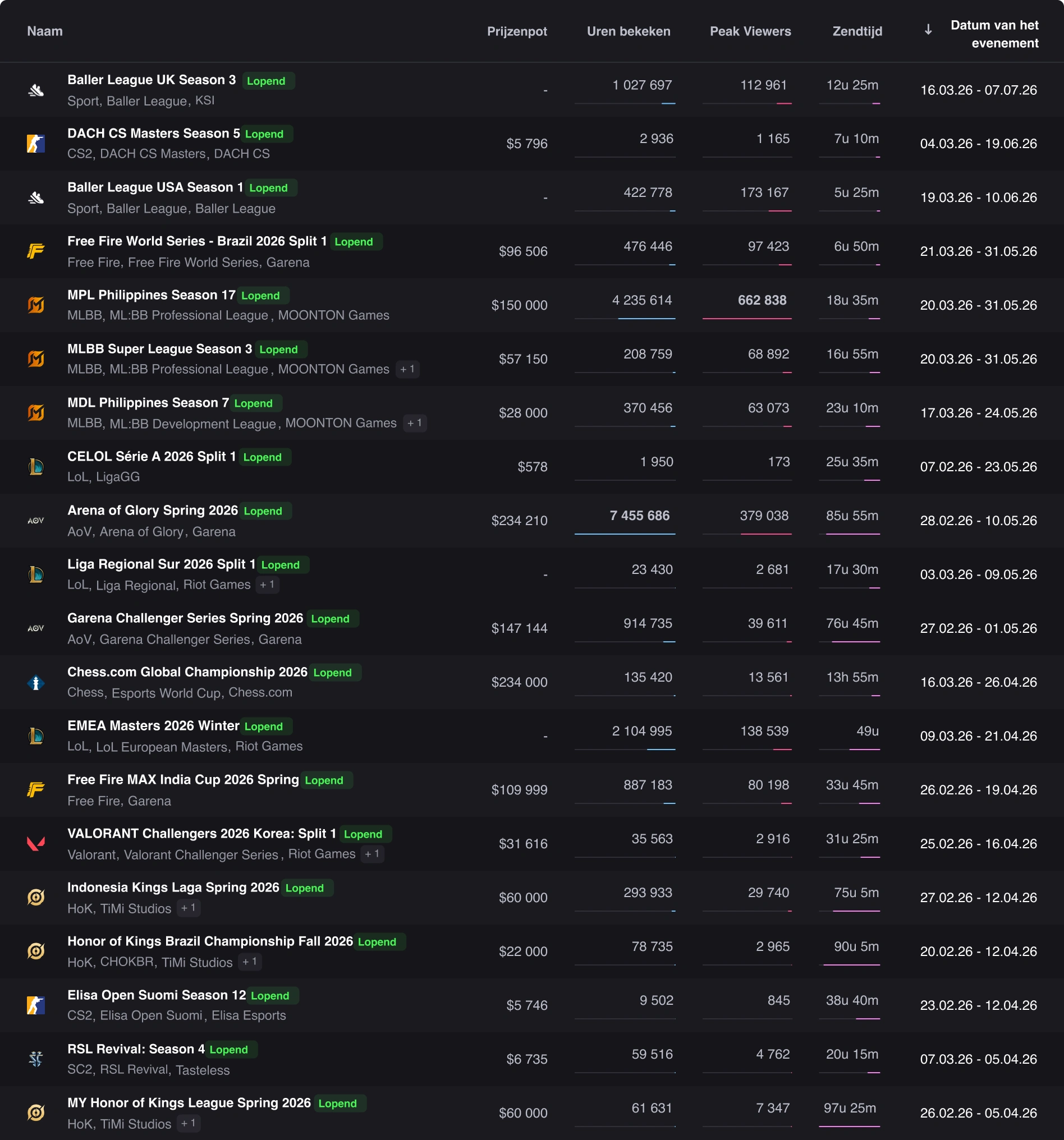Click the Liga Regional Sur LoL icon

coord(36,574)
